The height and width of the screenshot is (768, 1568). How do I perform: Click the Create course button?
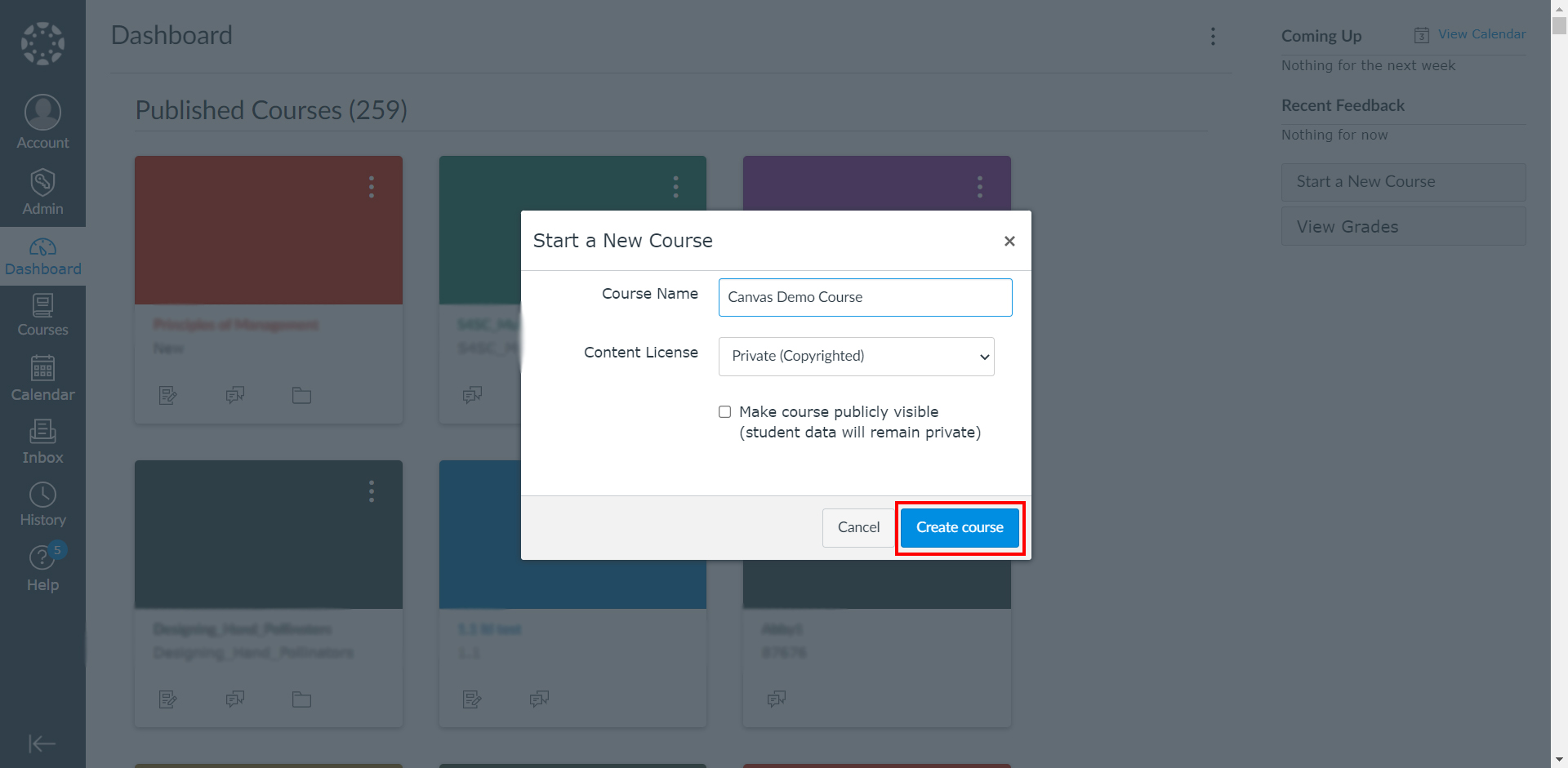coord(960,528)
